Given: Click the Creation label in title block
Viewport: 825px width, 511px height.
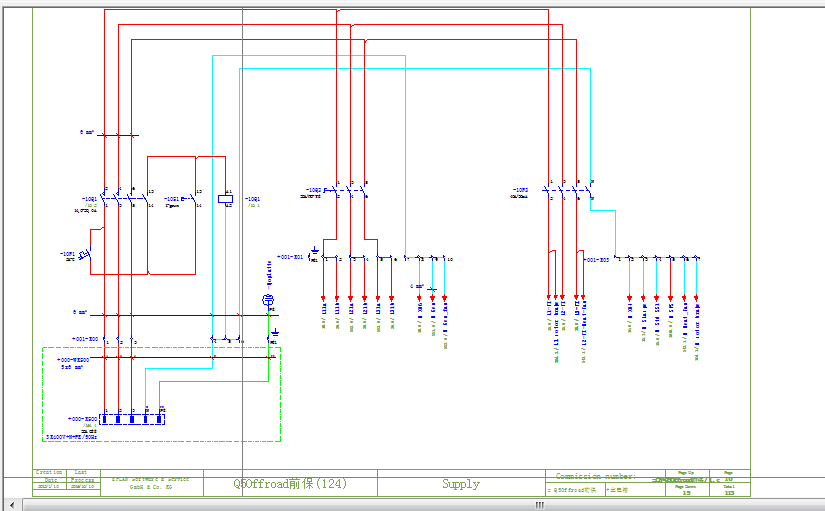Looking at the screenshot, I should 49,473.
